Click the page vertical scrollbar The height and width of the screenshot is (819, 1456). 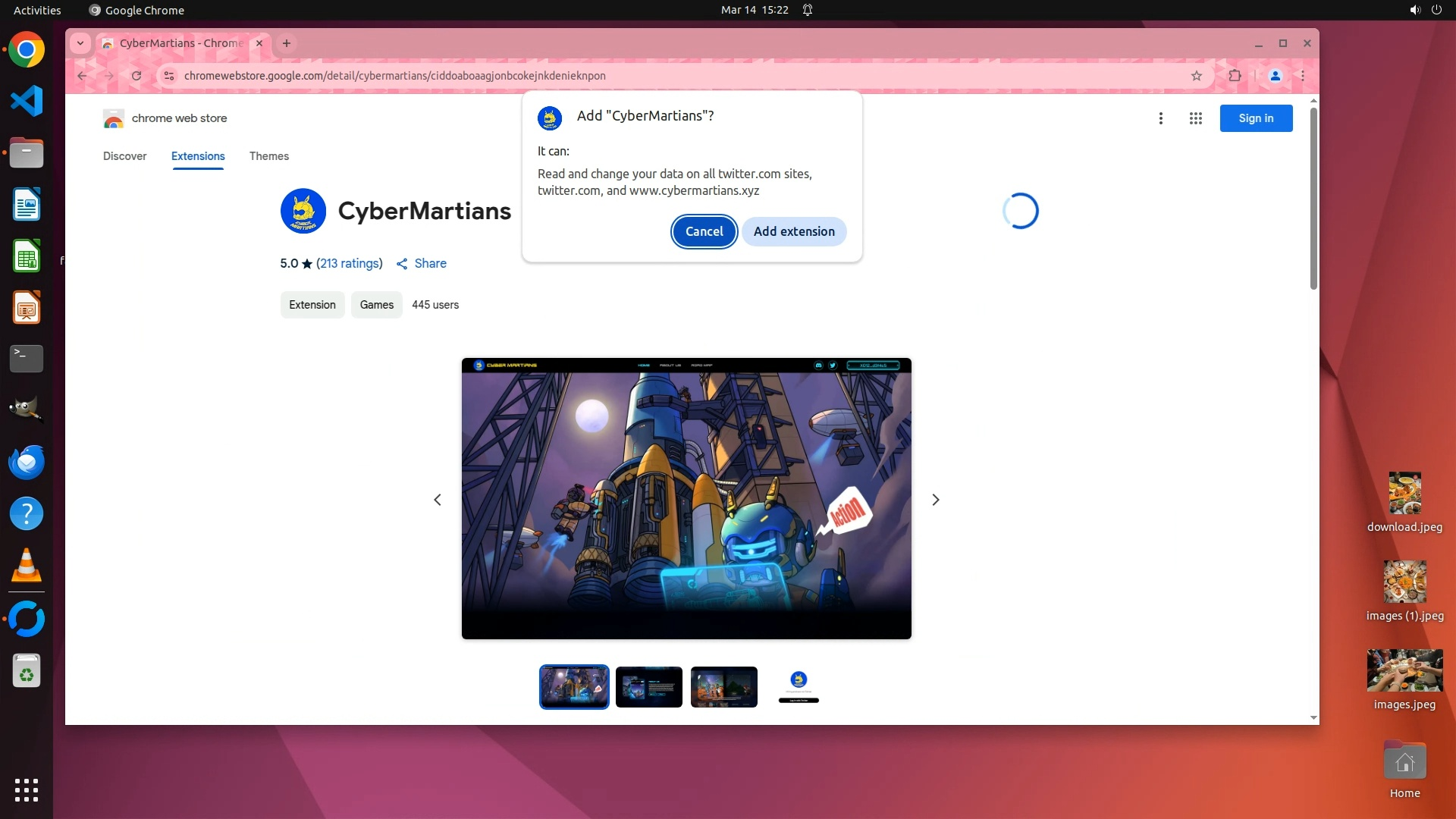click(x=1313, y=199)
